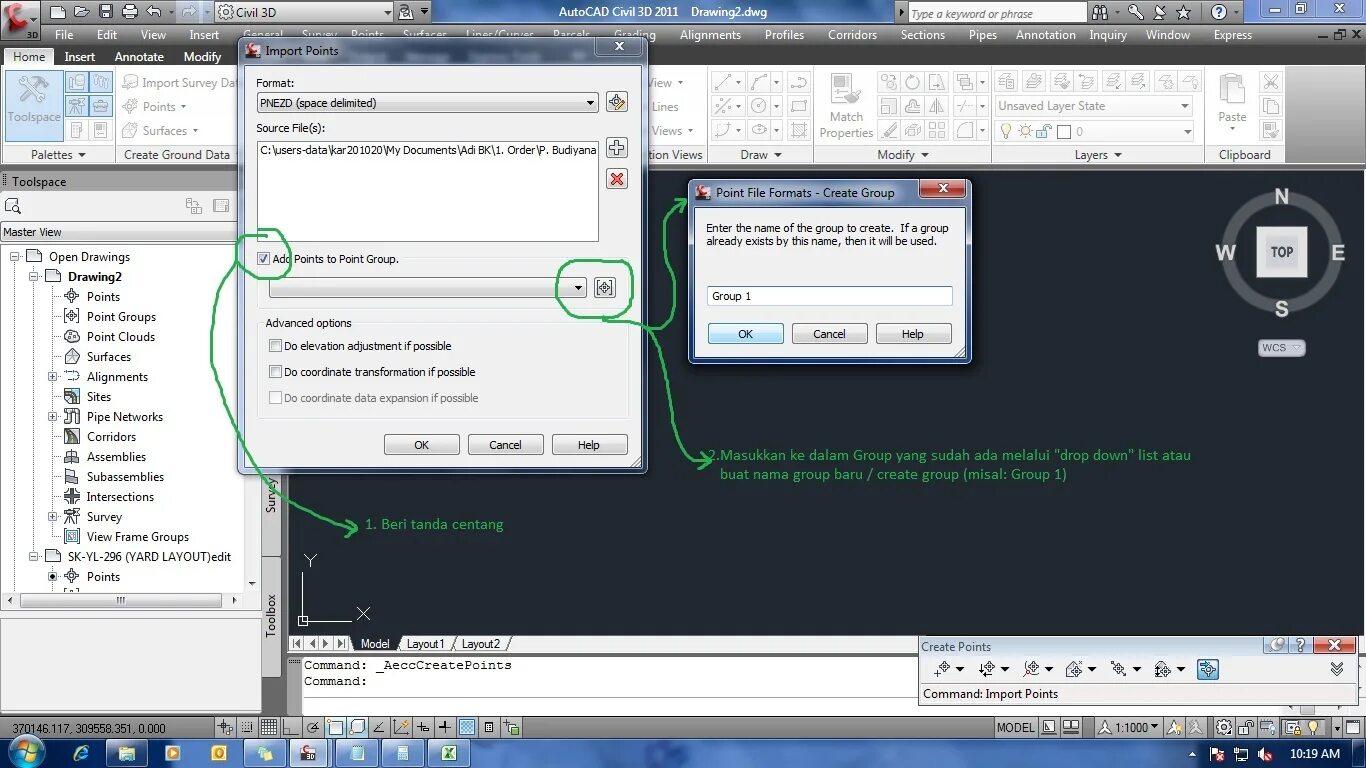Open the Annotate ribbon tab
Screen dimensions: 1366x768
139,57
